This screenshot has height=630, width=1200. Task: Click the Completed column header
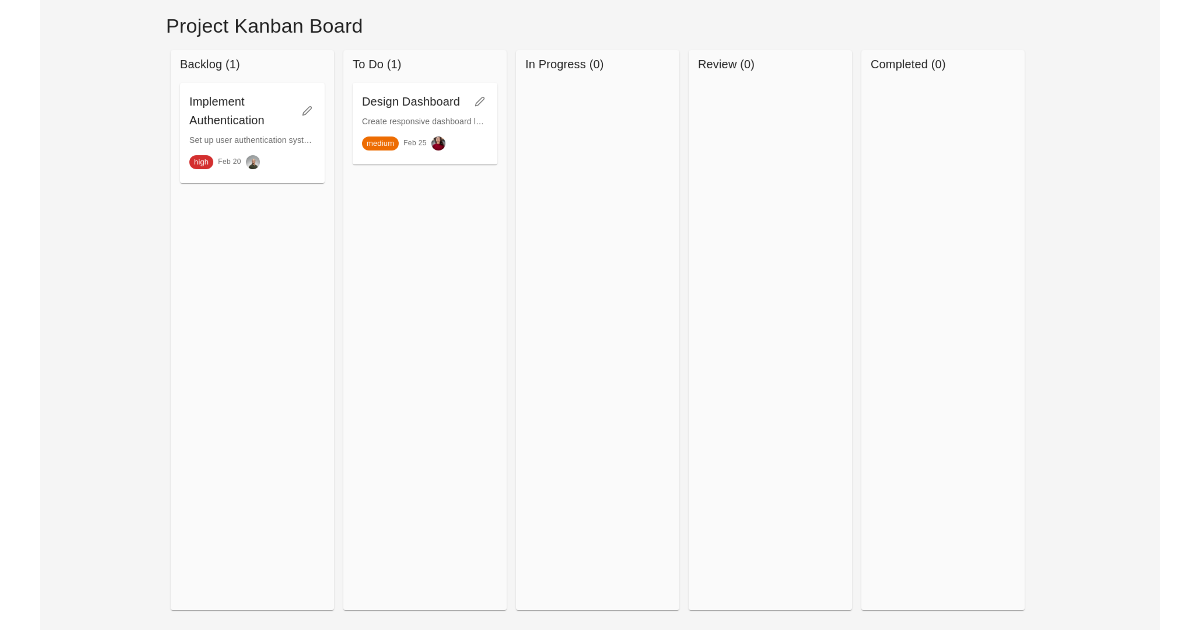(908, 64)
